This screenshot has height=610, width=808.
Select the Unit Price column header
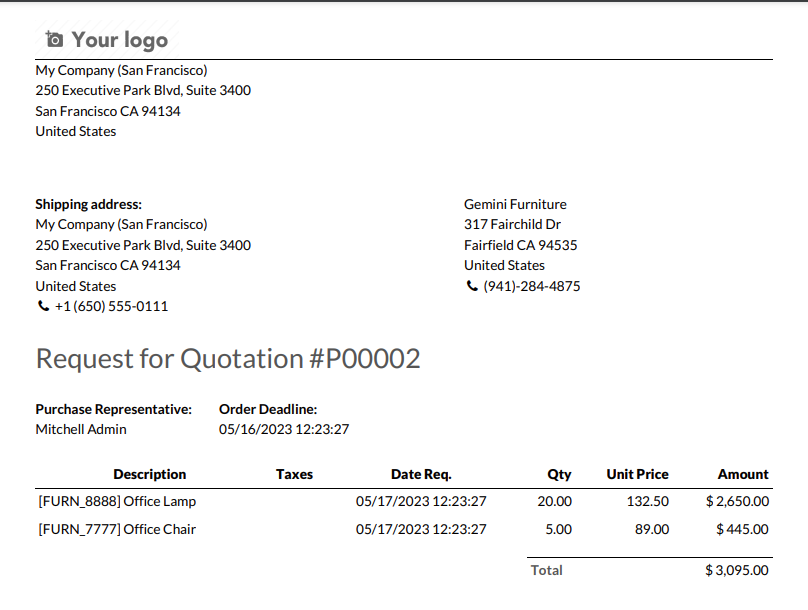637,474
